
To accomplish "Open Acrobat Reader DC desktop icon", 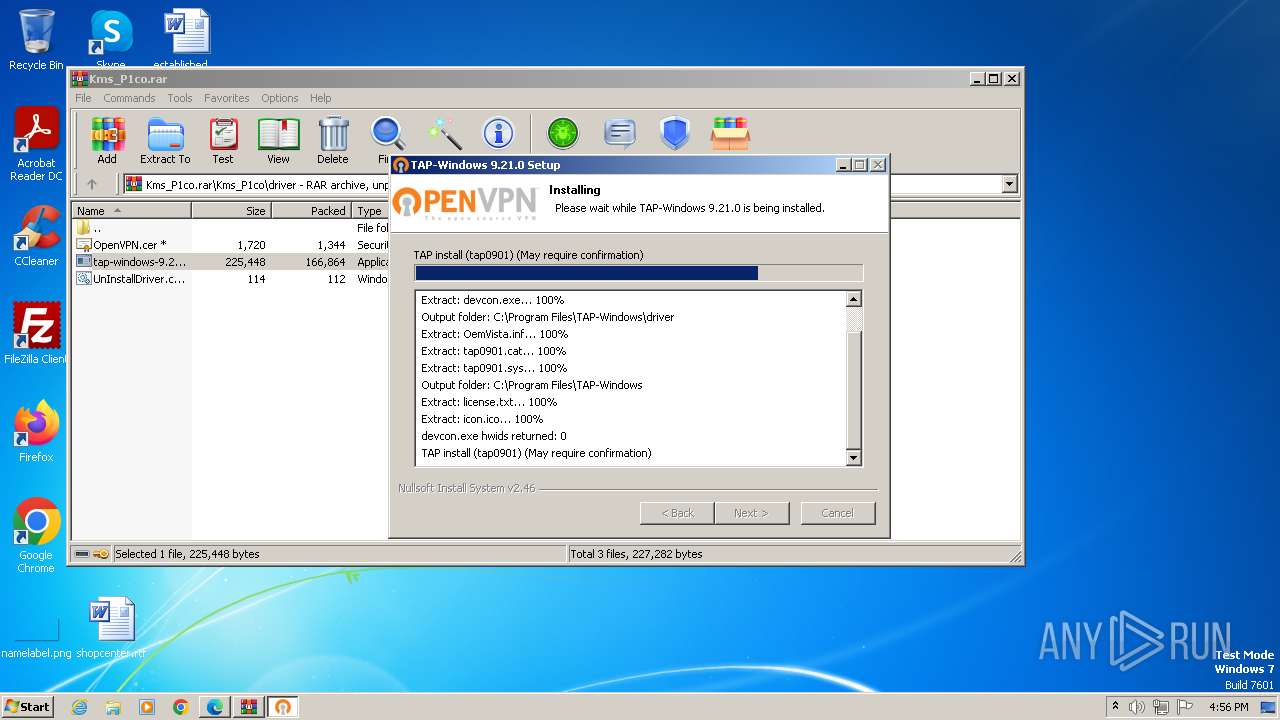I will [x=36, y=145].
